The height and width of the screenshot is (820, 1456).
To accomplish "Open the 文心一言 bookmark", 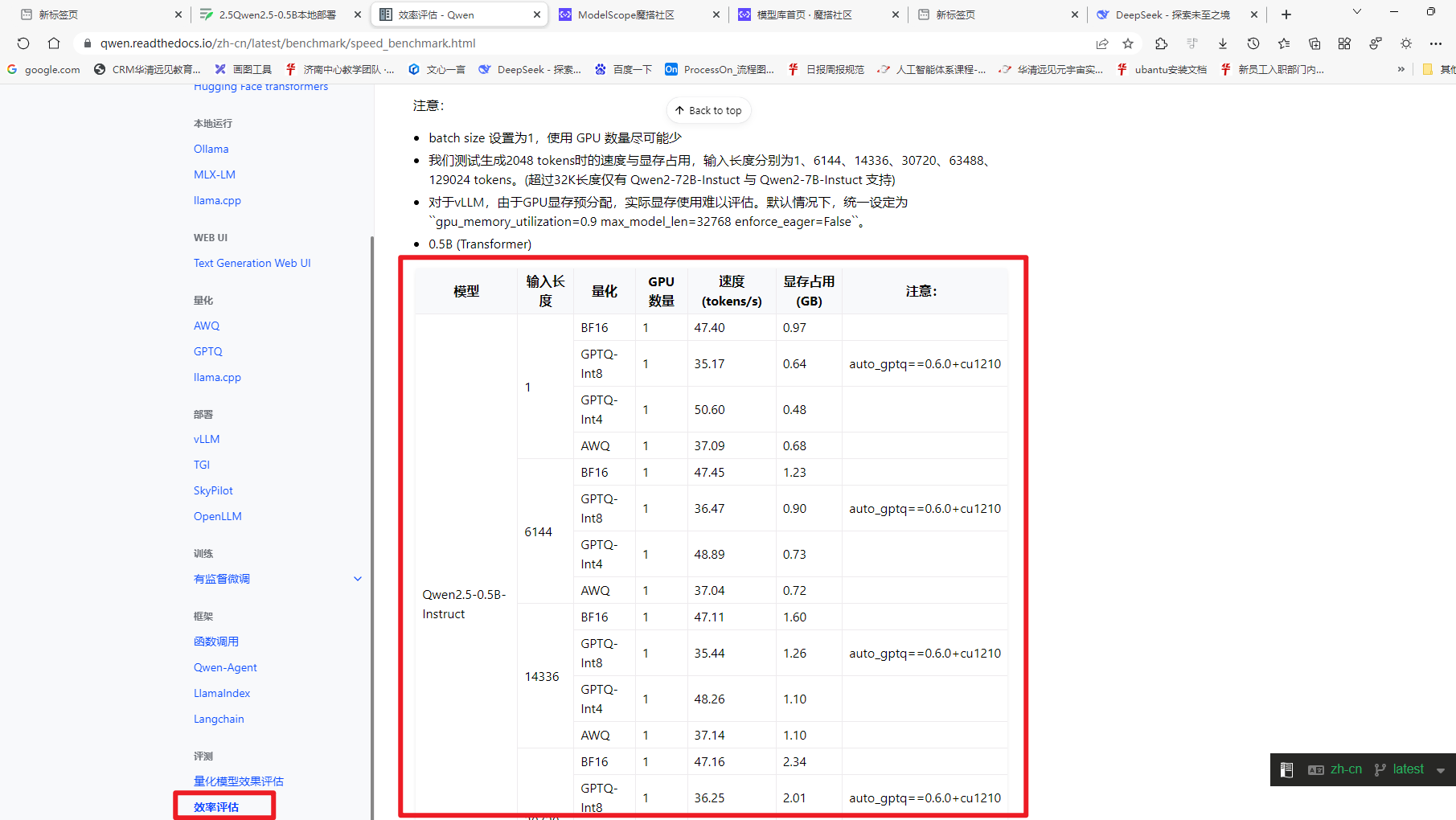I will pyautogui.click(x=437, y=69).
